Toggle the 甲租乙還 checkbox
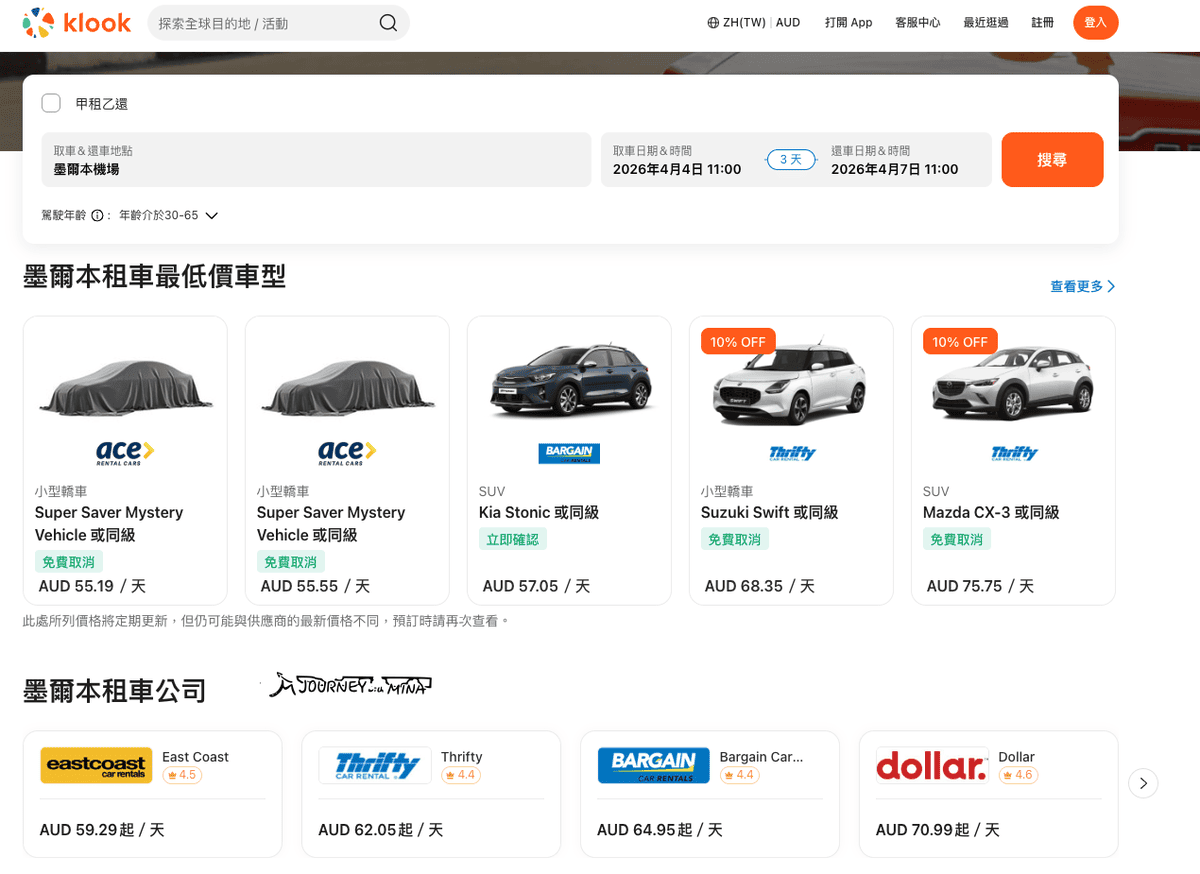 pyautogui.click(x=51, y=103)
